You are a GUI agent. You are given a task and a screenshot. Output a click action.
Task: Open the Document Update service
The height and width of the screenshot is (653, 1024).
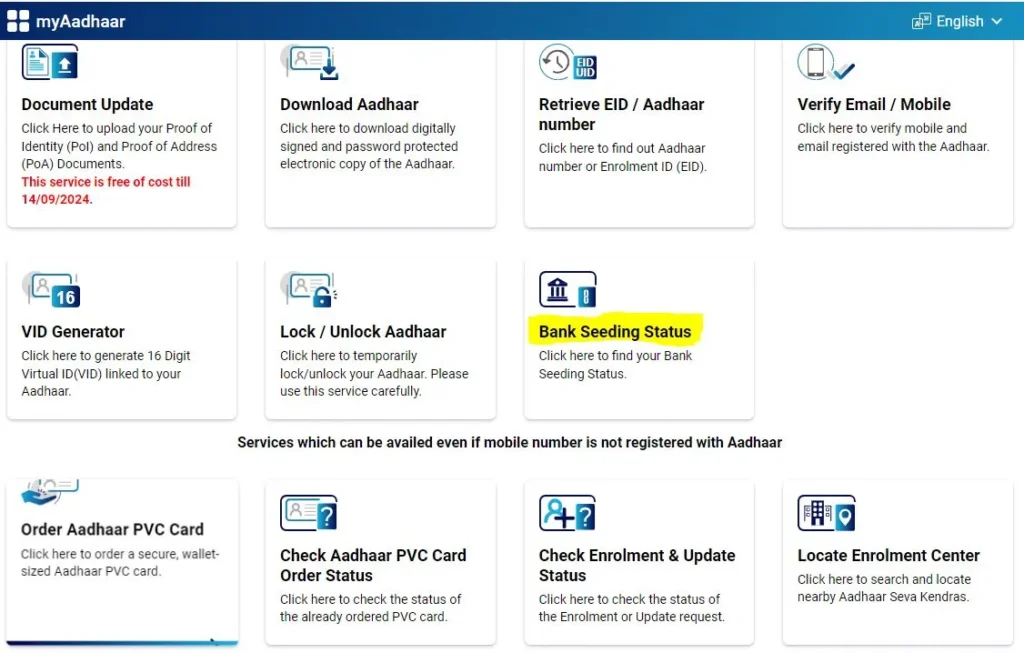coord(87,104)
